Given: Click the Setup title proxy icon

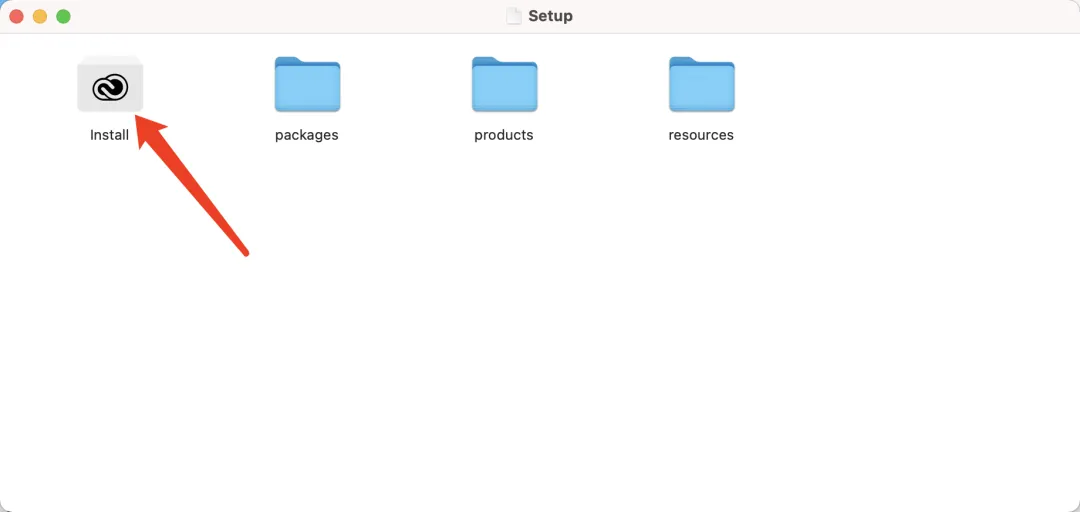Looking at the screenshot, I should click(514, 16).
